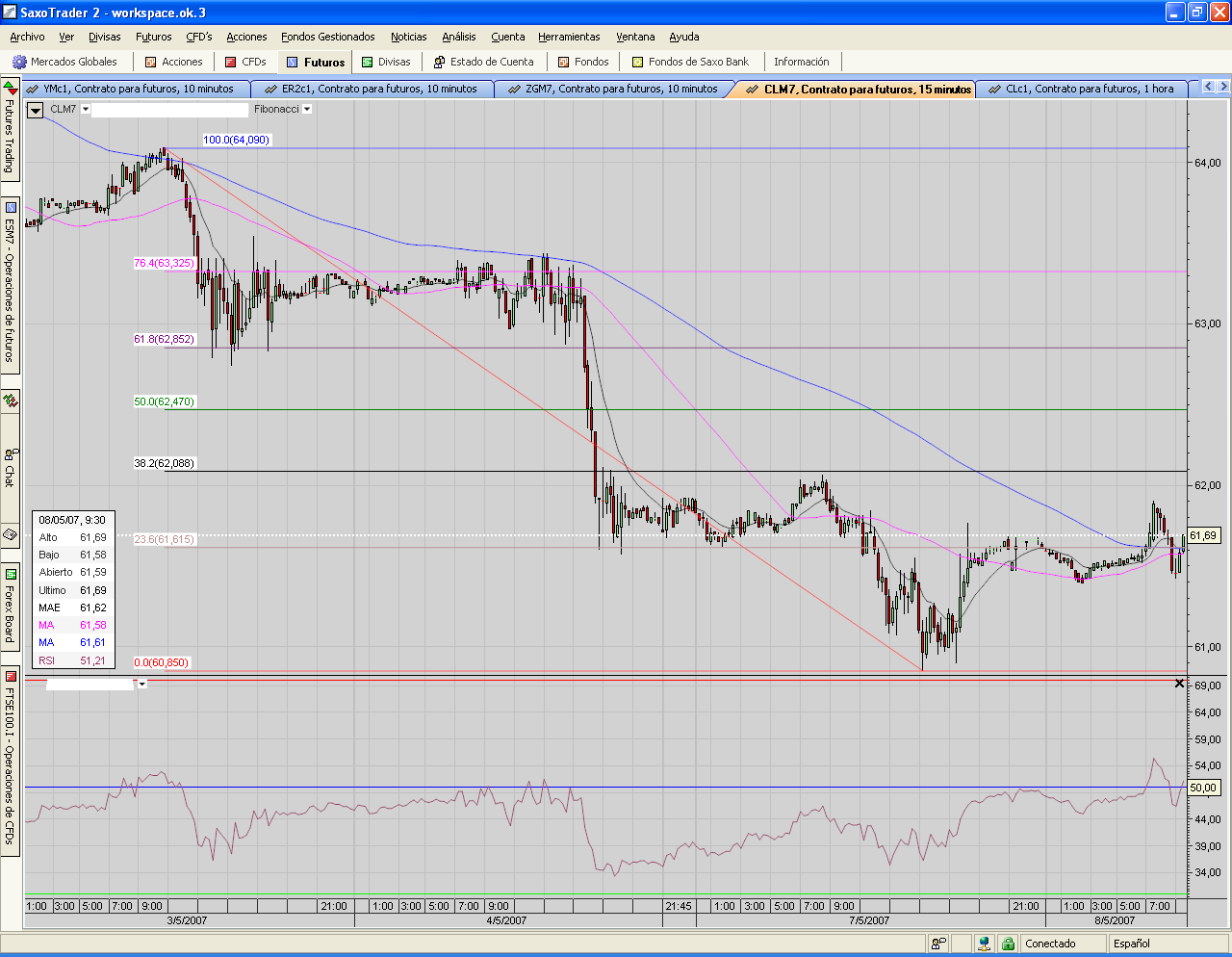Open the Fondos module button

pyautogui.click(x=583, y=62)
